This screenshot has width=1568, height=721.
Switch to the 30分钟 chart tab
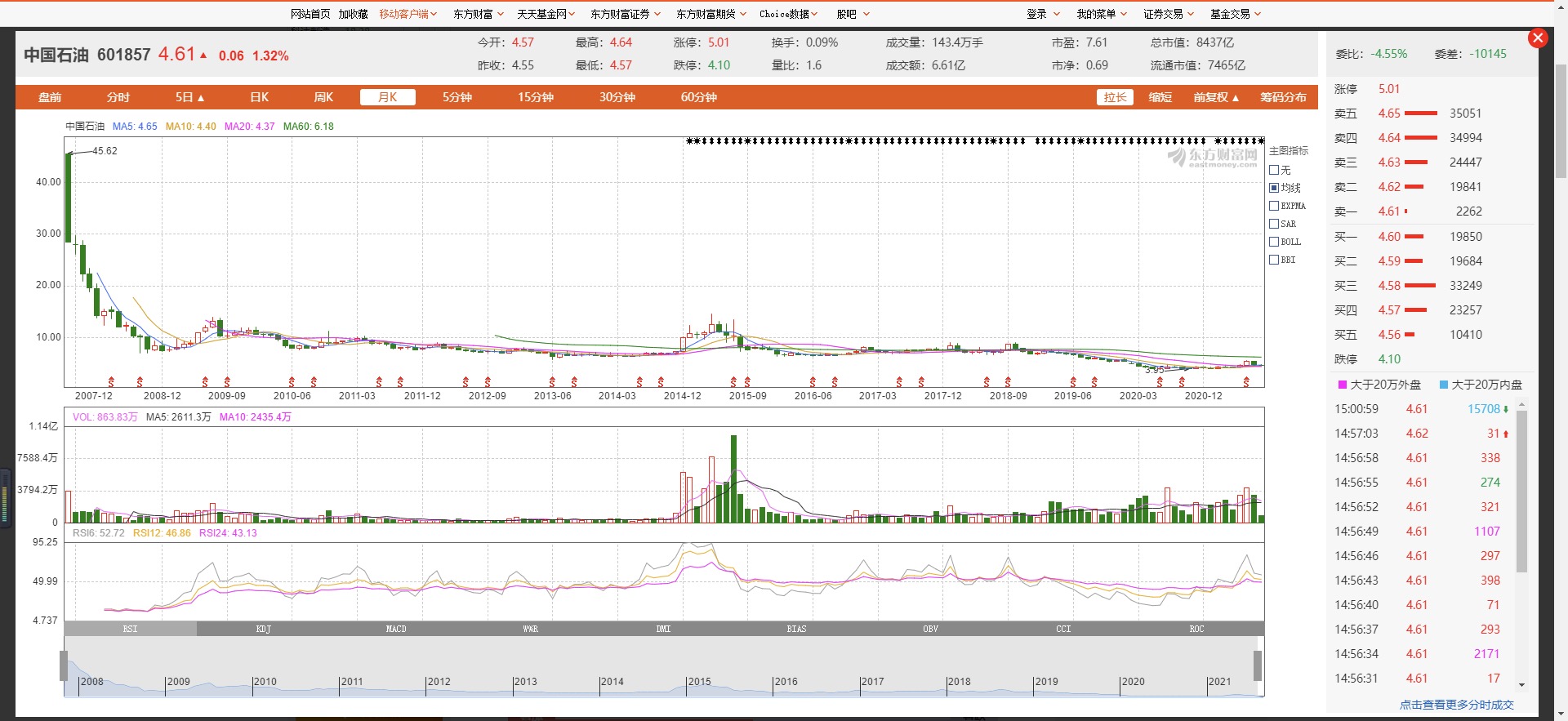point(617,97)
